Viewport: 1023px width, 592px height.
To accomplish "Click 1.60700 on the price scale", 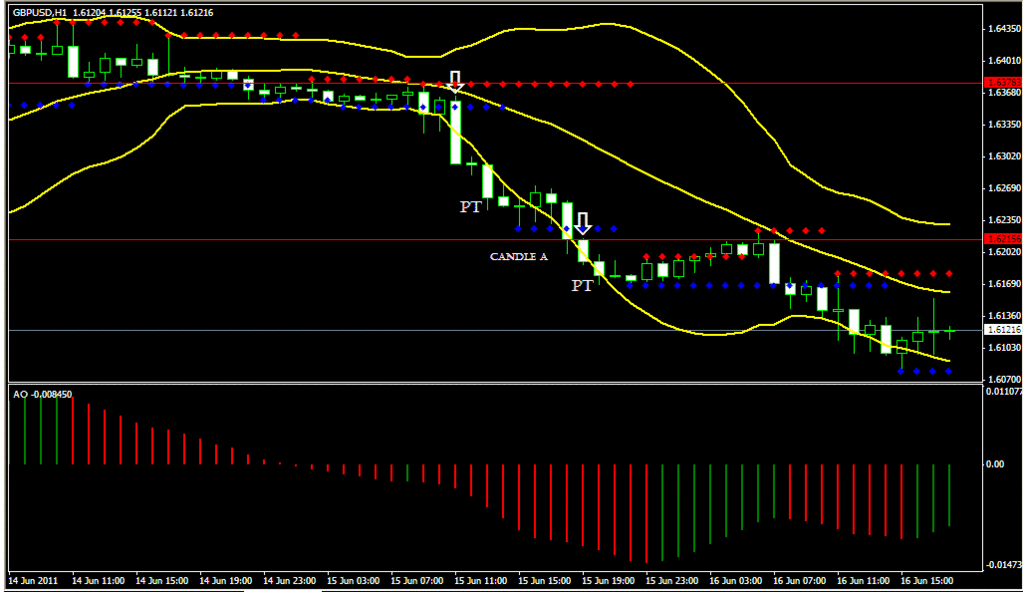I will pos(1004,379).
